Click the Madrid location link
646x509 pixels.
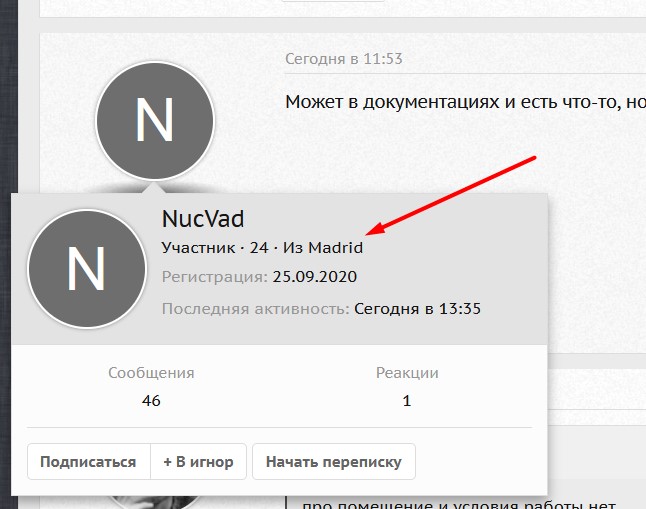point(336,248)
